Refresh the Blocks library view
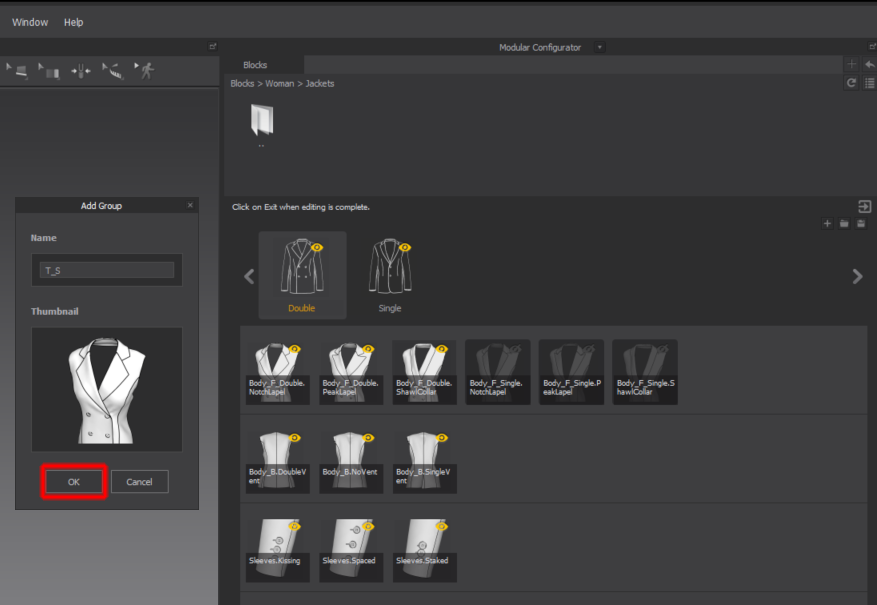 851,83
